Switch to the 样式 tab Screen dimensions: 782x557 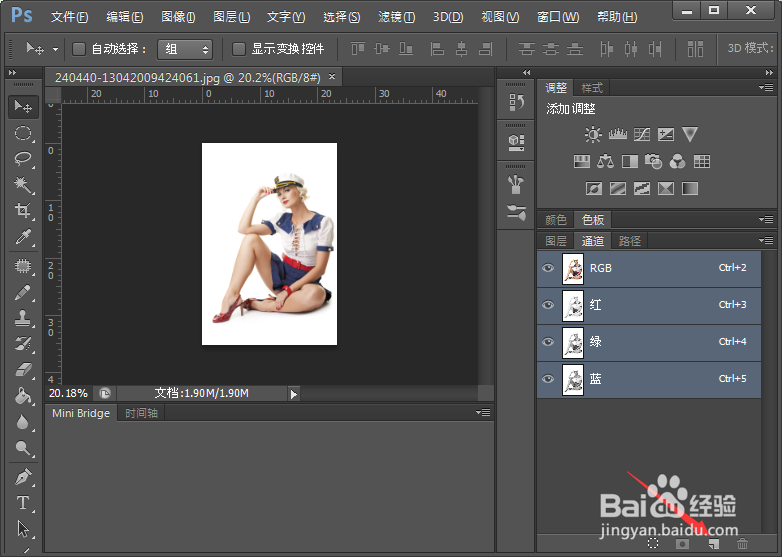[592, 88]
